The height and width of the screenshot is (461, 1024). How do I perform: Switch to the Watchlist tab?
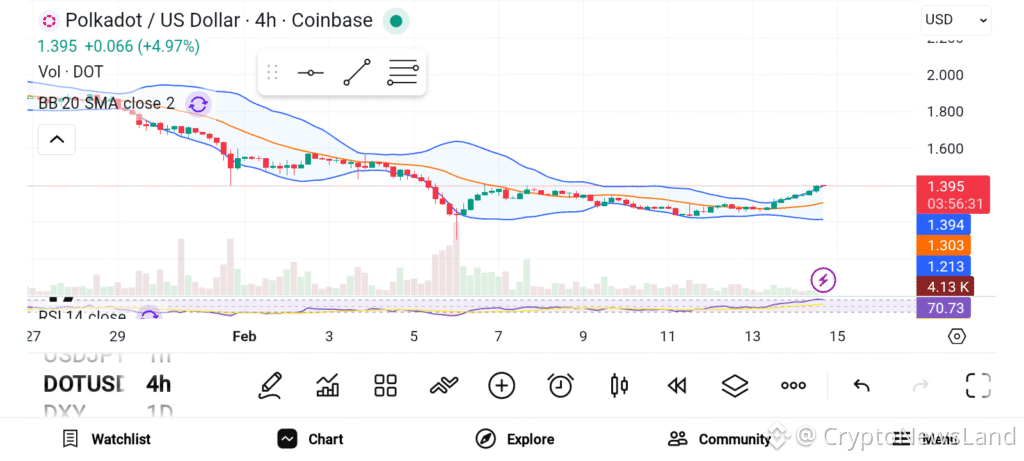click(x=106, y=439)
